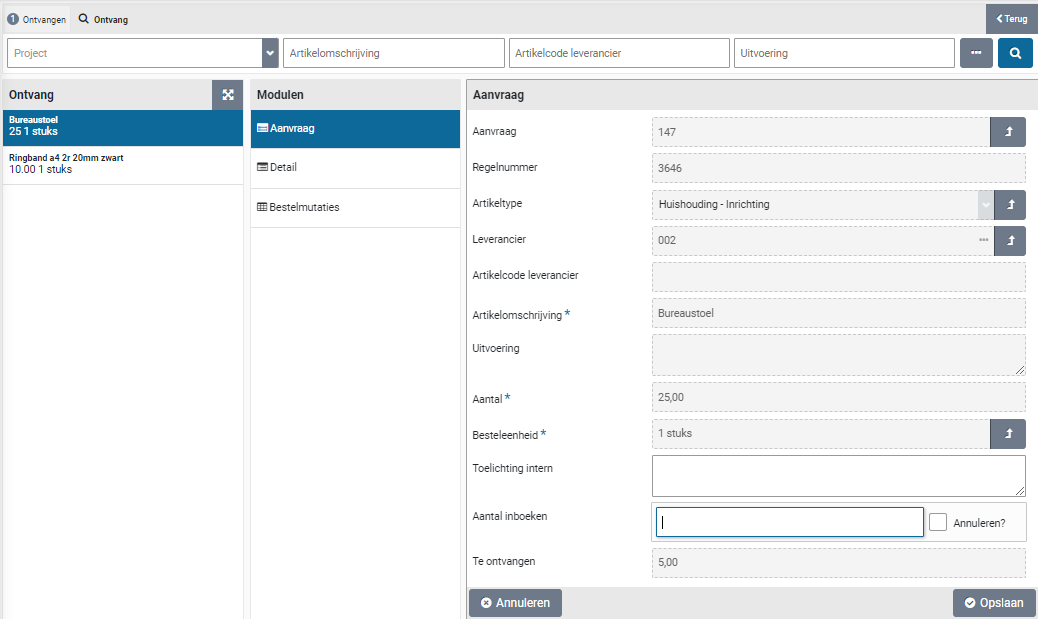Click the Annuleren button at bottom
Viewport: 1038px width, 619px height.
point(515,603)
